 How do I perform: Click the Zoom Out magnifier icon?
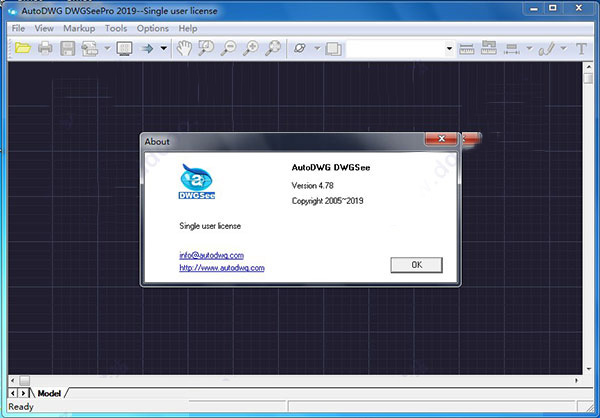(x=228, y=48)
